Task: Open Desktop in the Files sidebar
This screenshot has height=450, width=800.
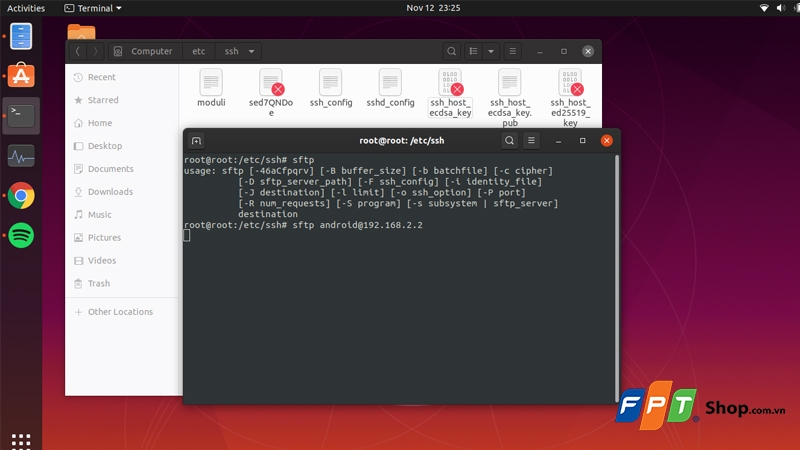Action: click(122, 146)
